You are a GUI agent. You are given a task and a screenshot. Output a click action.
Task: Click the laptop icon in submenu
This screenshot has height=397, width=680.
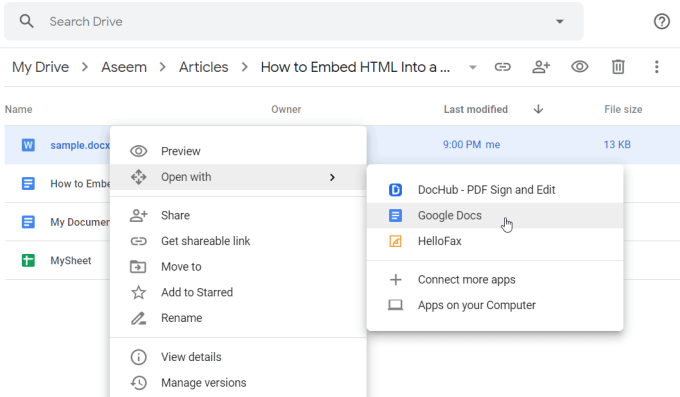pyautogui.click(x=395, y=305)
